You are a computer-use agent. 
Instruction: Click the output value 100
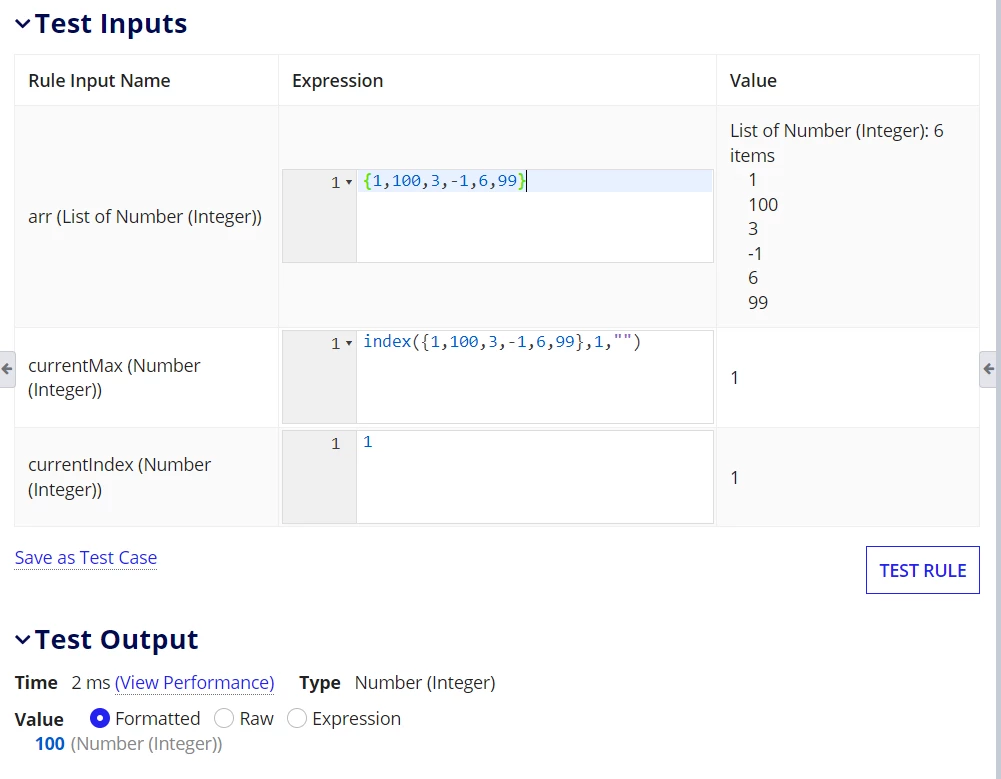click(50, 744)
